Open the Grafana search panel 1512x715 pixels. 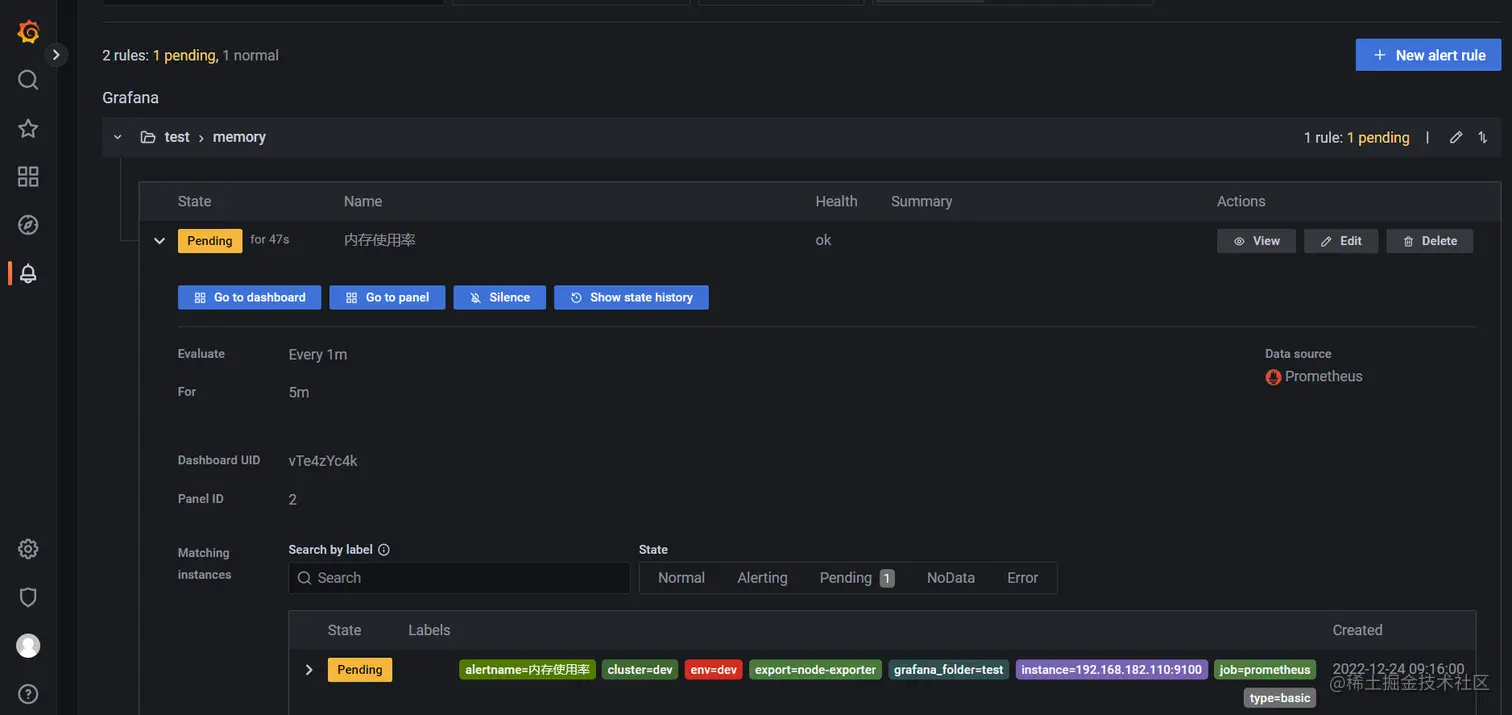tap(27, 79)
